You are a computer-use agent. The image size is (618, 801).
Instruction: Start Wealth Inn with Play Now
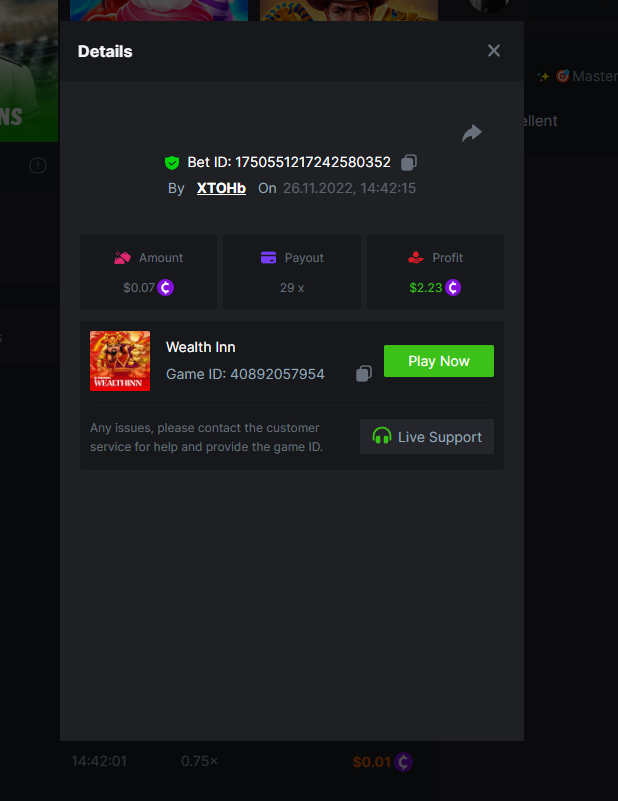(x=439, y=361)
